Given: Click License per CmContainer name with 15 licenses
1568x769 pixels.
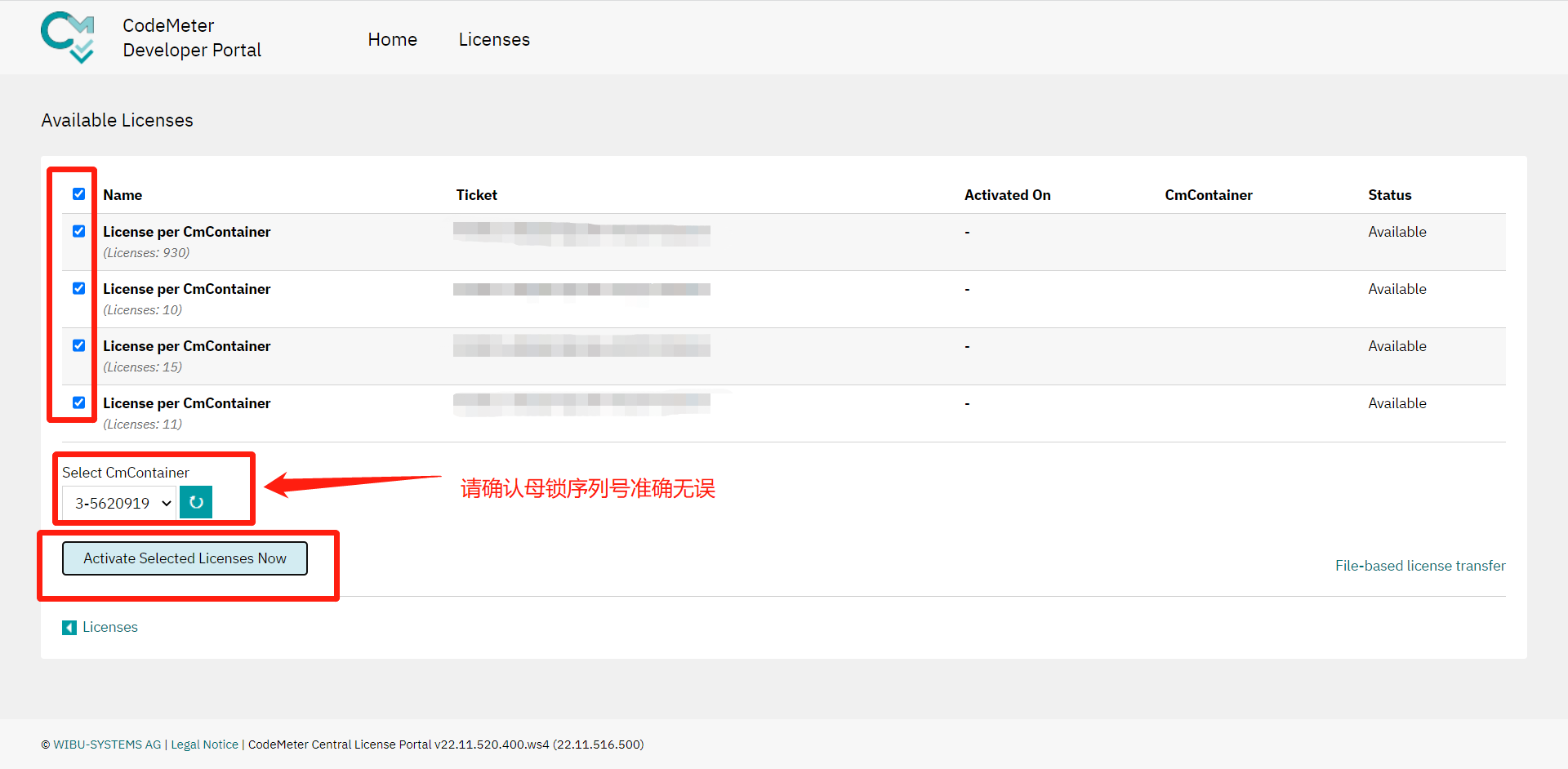Looking at the screenshot, I should point(186,346).
